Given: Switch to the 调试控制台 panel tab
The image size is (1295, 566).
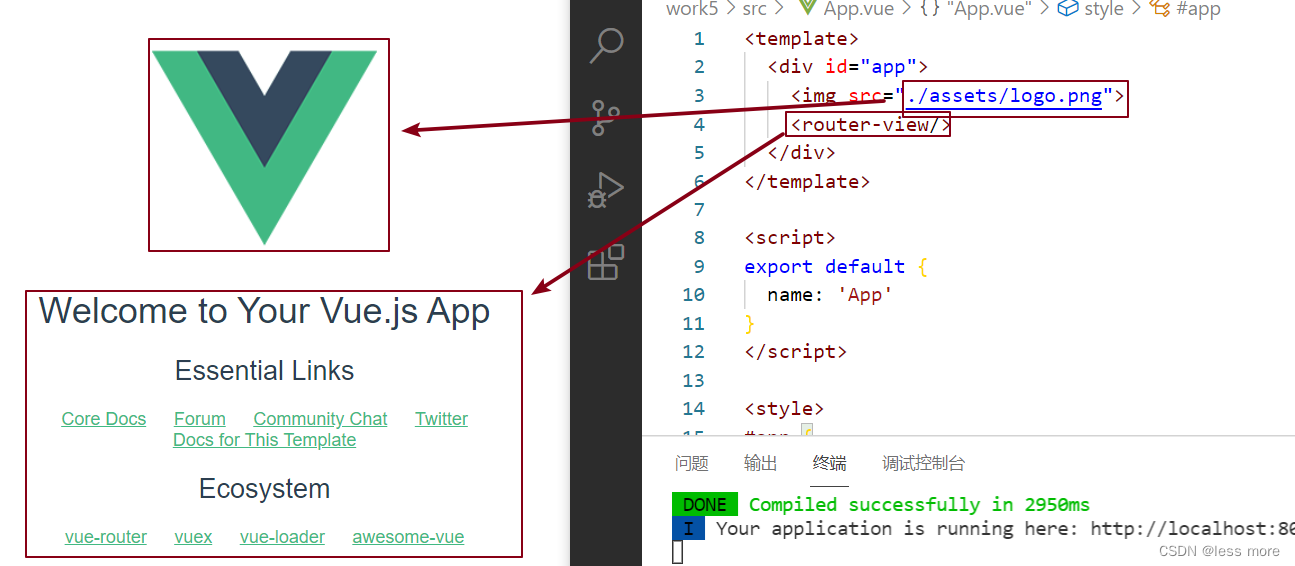Looking at the screenshot, I should click(923, 463).
